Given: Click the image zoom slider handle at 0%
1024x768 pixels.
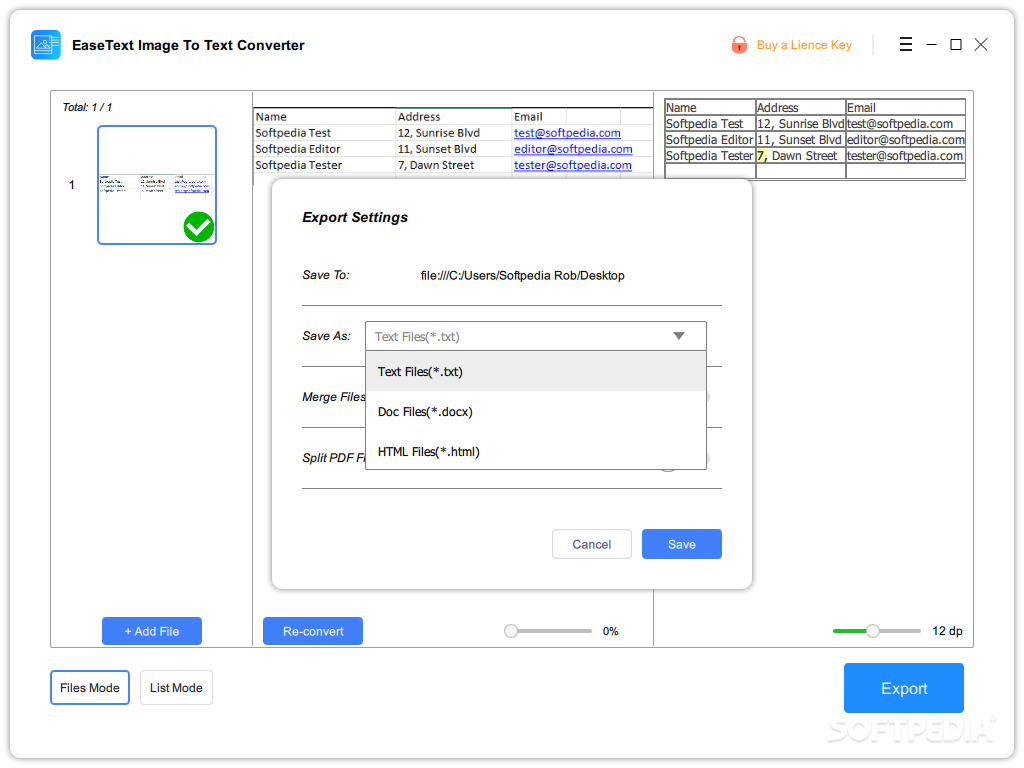Looking at the screenshot, I should coord(511,631).
